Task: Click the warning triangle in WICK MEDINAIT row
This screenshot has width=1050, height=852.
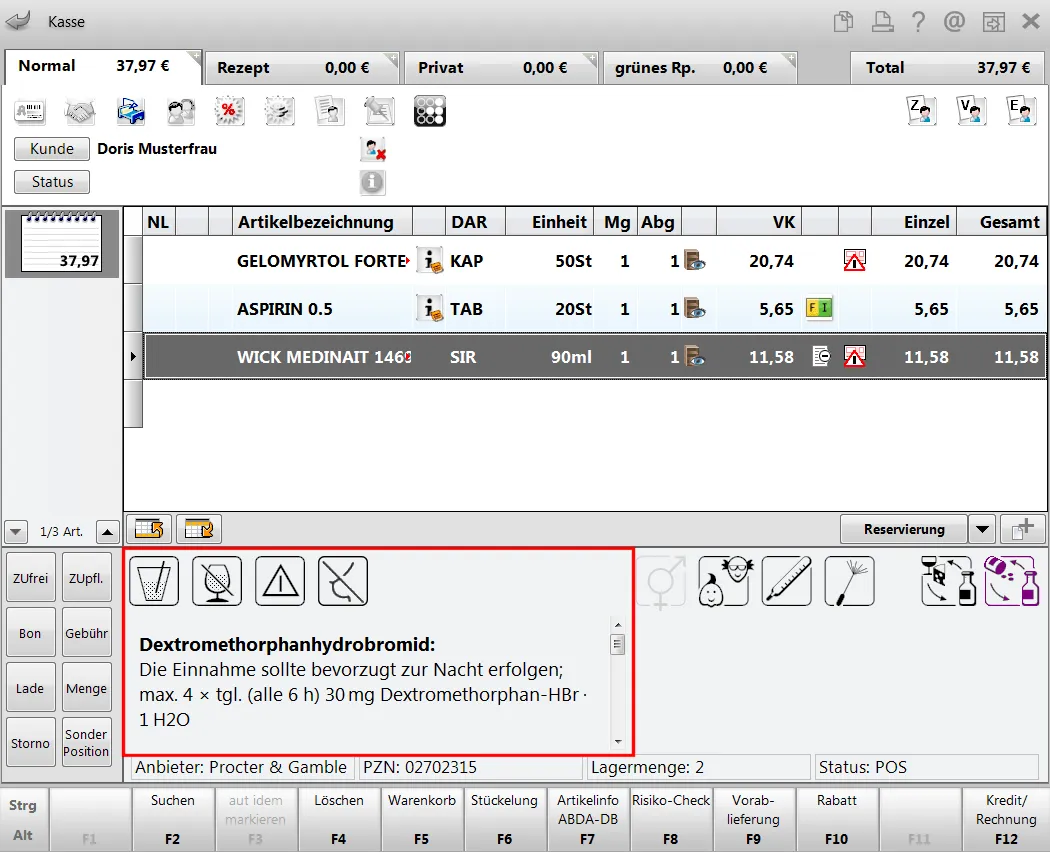Action: click(x=854, y=356)
